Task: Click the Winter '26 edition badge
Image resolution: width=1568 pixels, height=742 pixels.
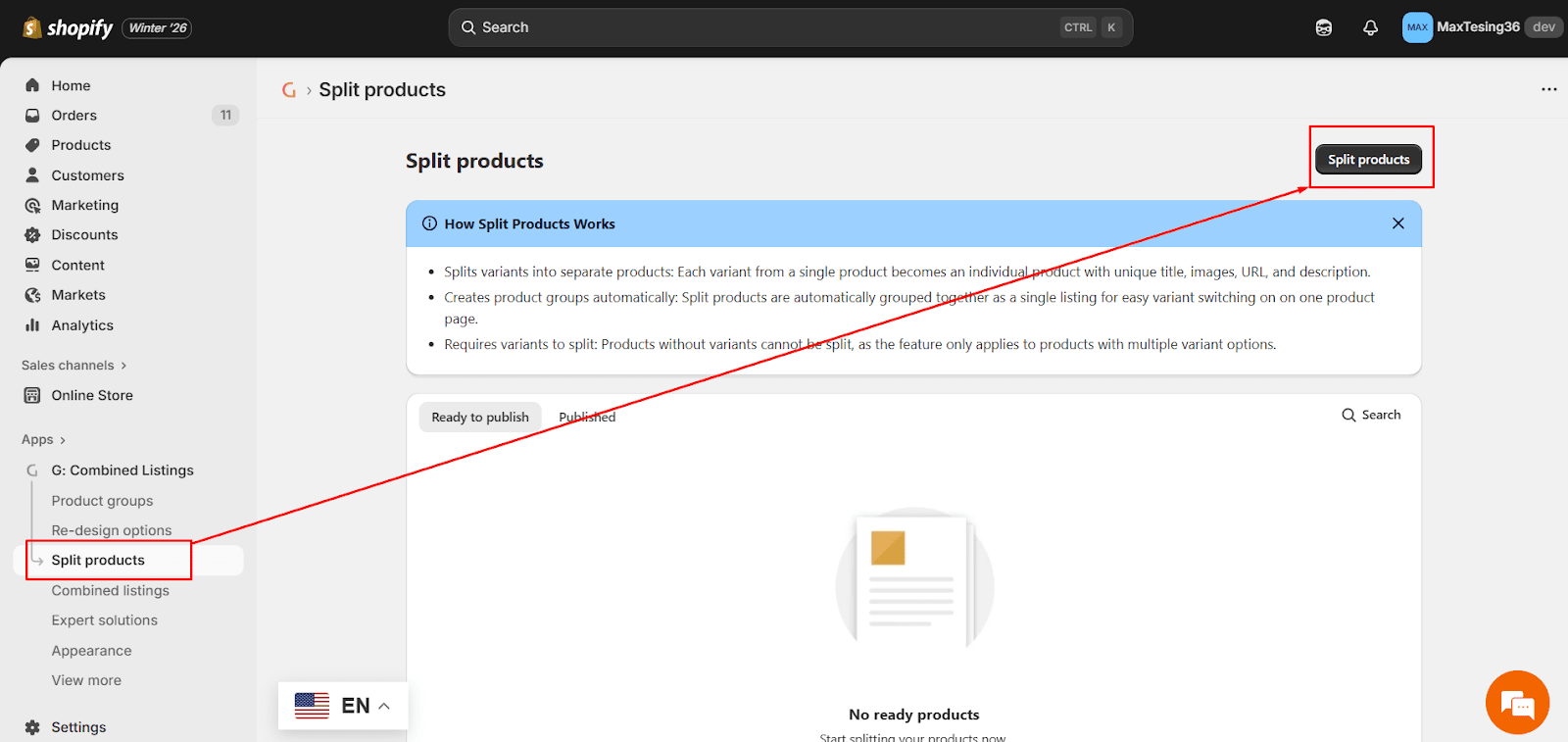Action: pyautogui.click(x=158, y=27)
